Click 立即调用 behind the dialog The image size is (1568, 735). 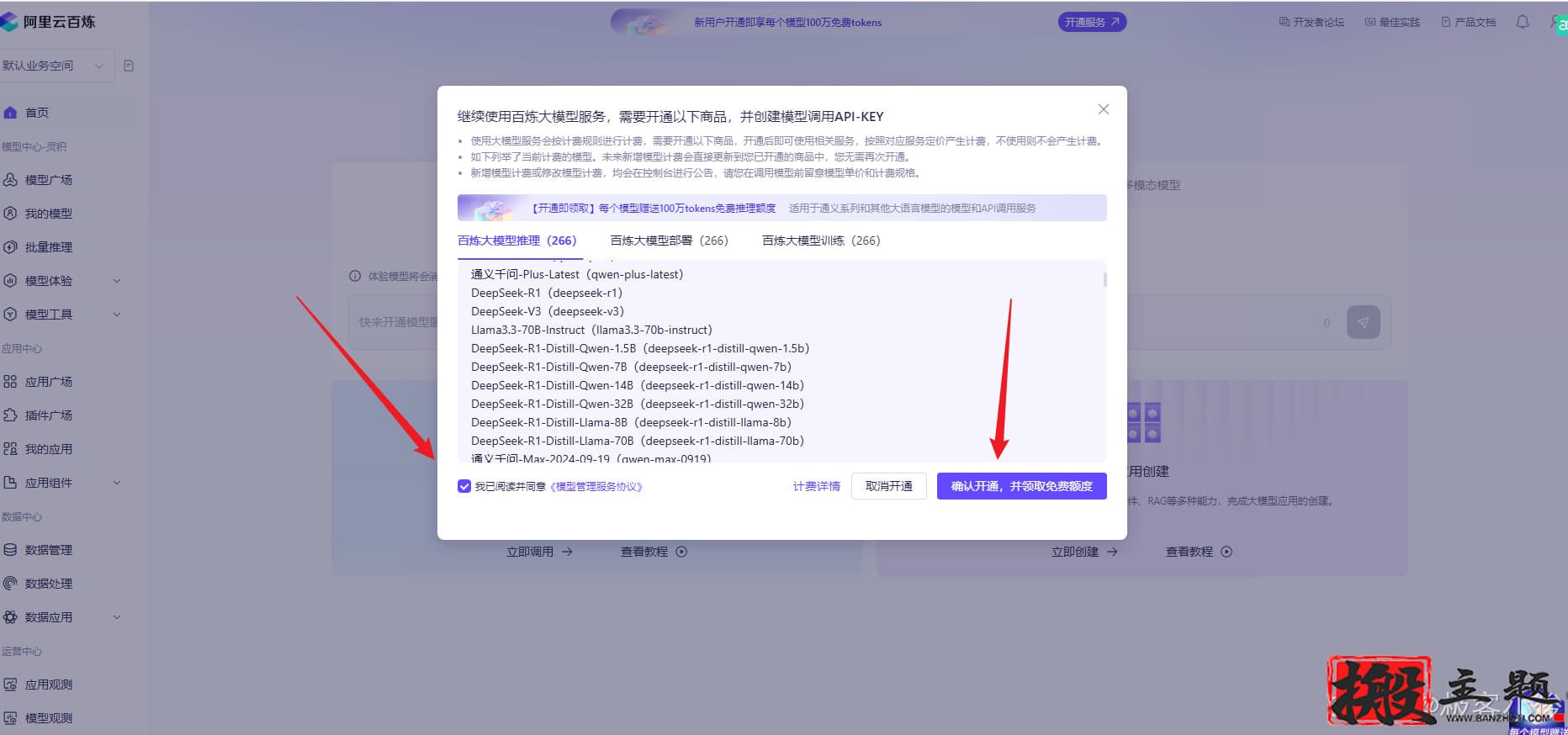click(539, 552)
